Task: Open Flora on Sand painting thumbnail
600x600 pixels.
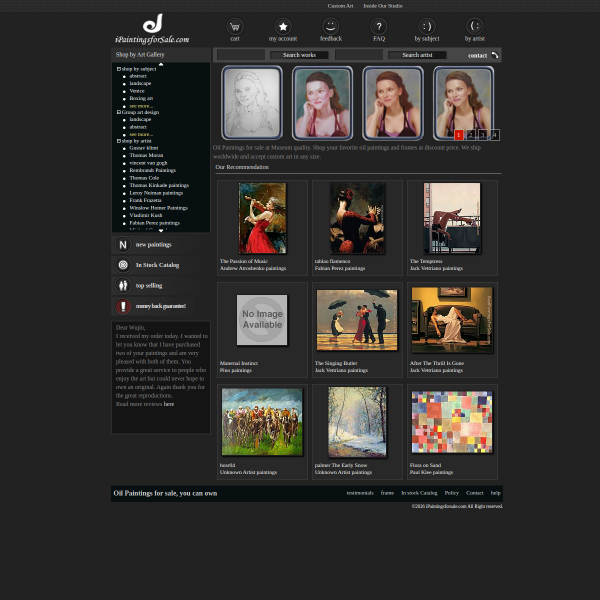Action: point(452,422)
